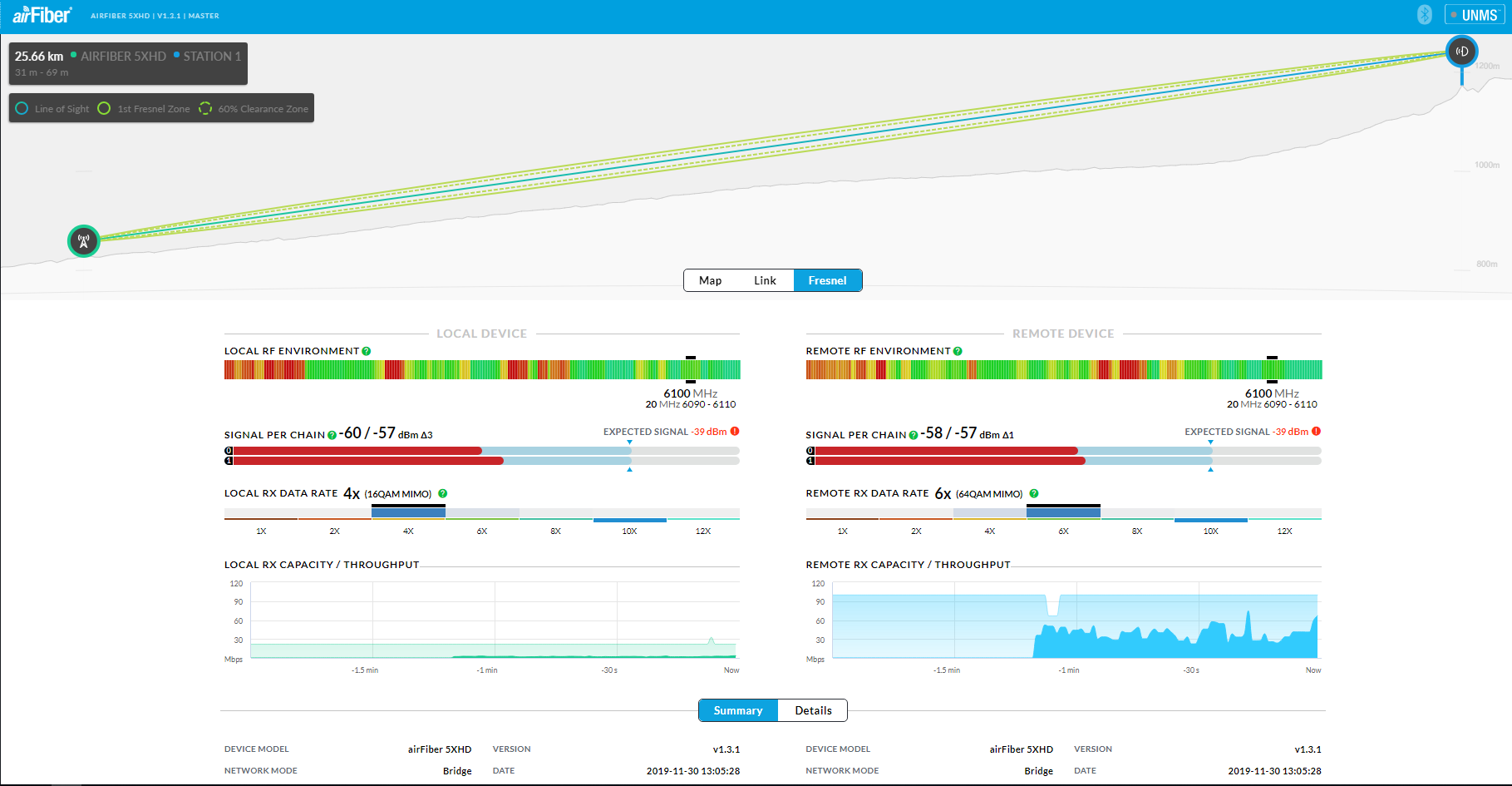The width and height of the screenshot is (1512, 786).
Task: Toggle the Line of Sight legend
Action: point(52,108)
